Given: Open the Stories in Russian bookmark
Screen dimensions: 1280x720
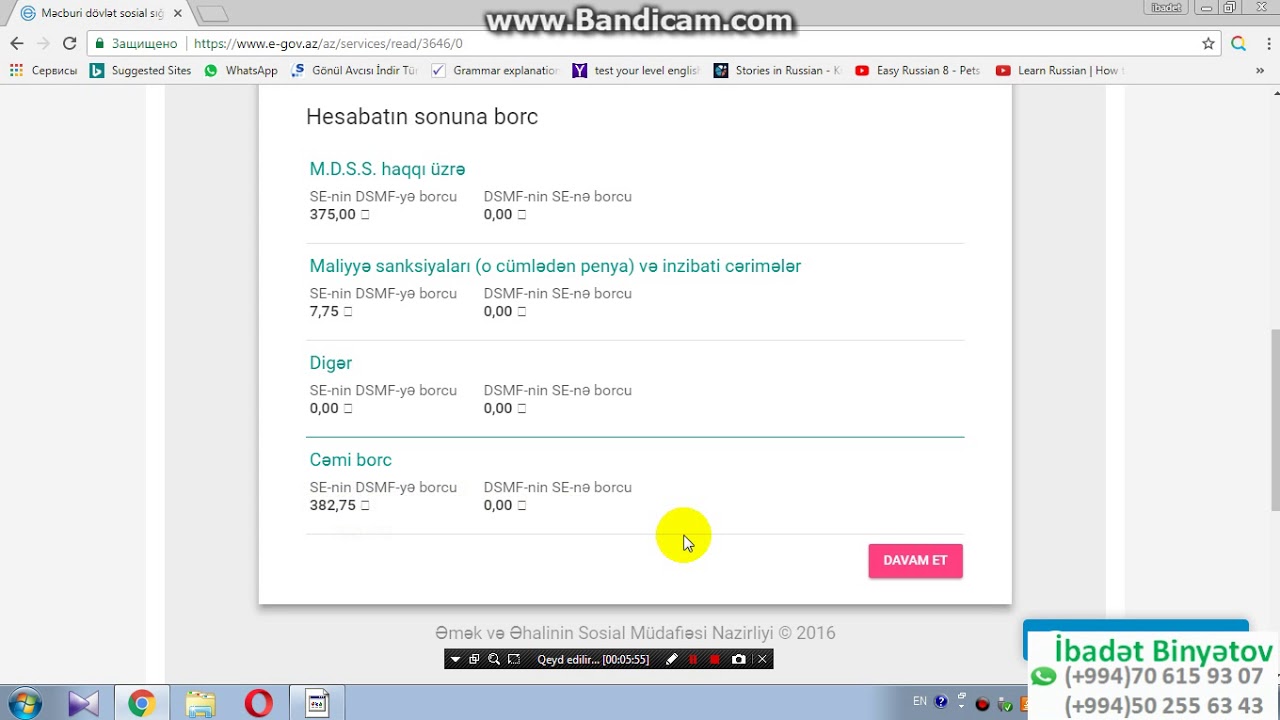Looking at the screenshot, I should [777, 70].
